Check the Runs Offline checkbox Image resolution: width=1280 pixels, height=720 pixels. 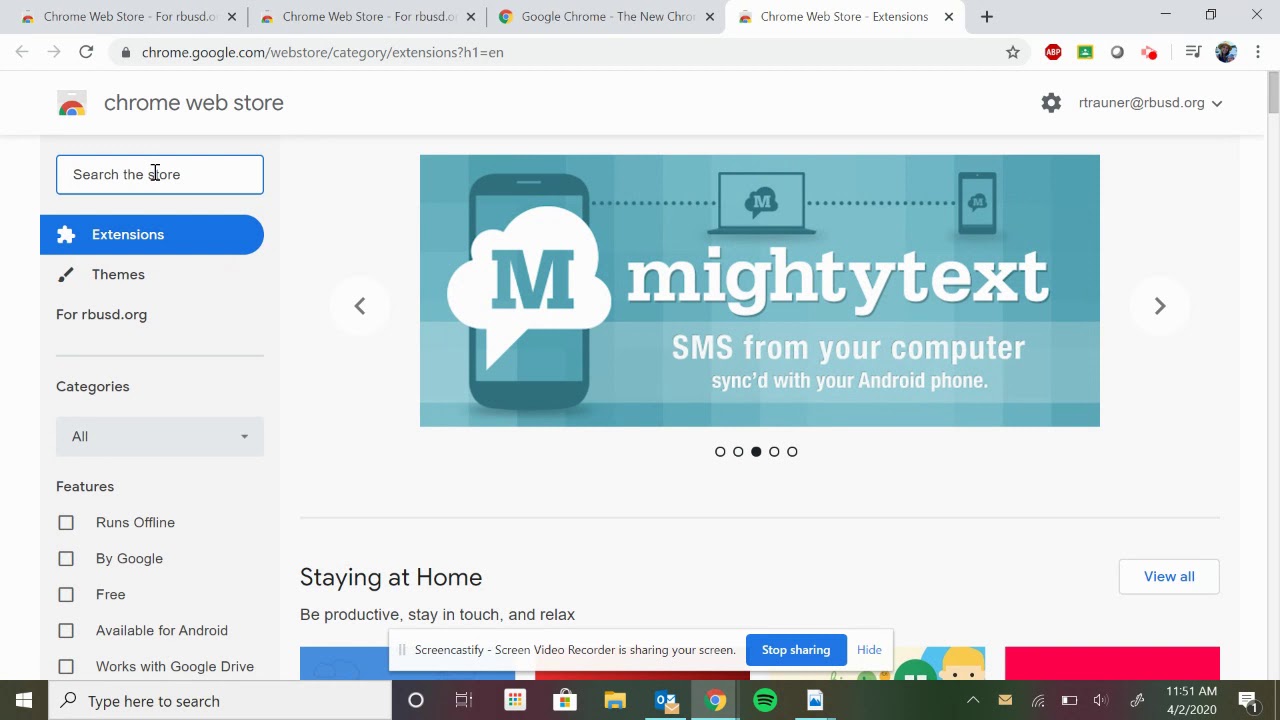click(66, 522)
